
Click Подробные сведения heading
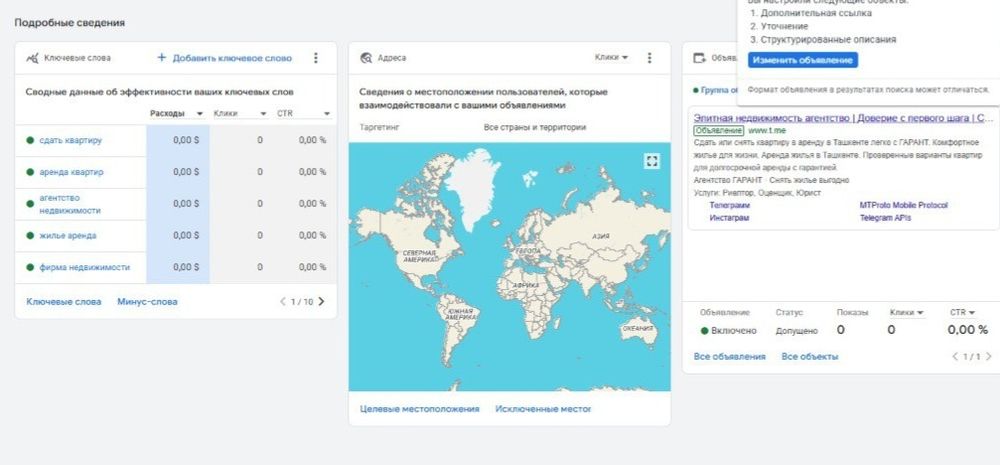tap(70, 22)
